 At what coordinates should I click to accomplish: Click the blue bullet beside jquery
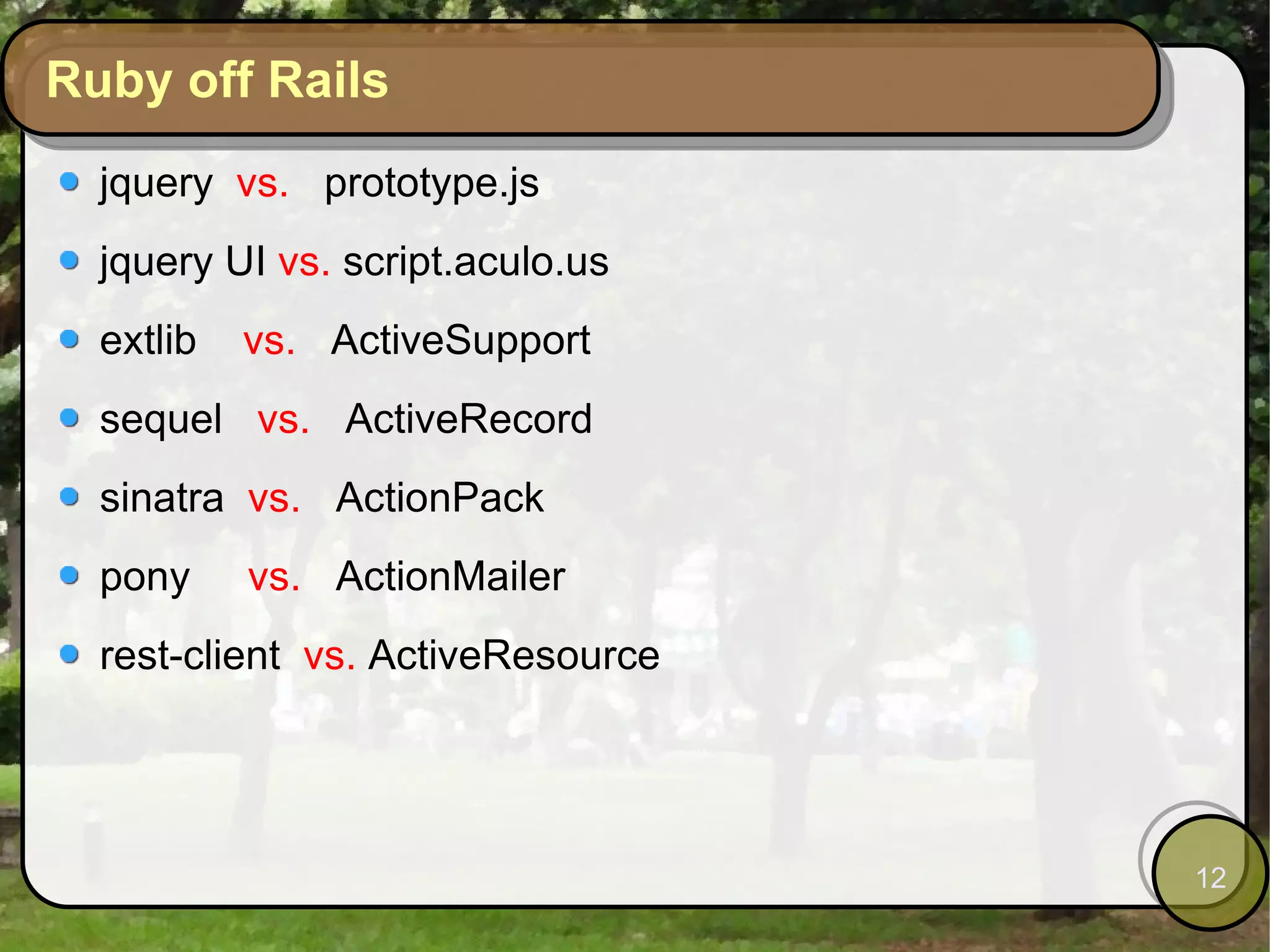point(69,182)
